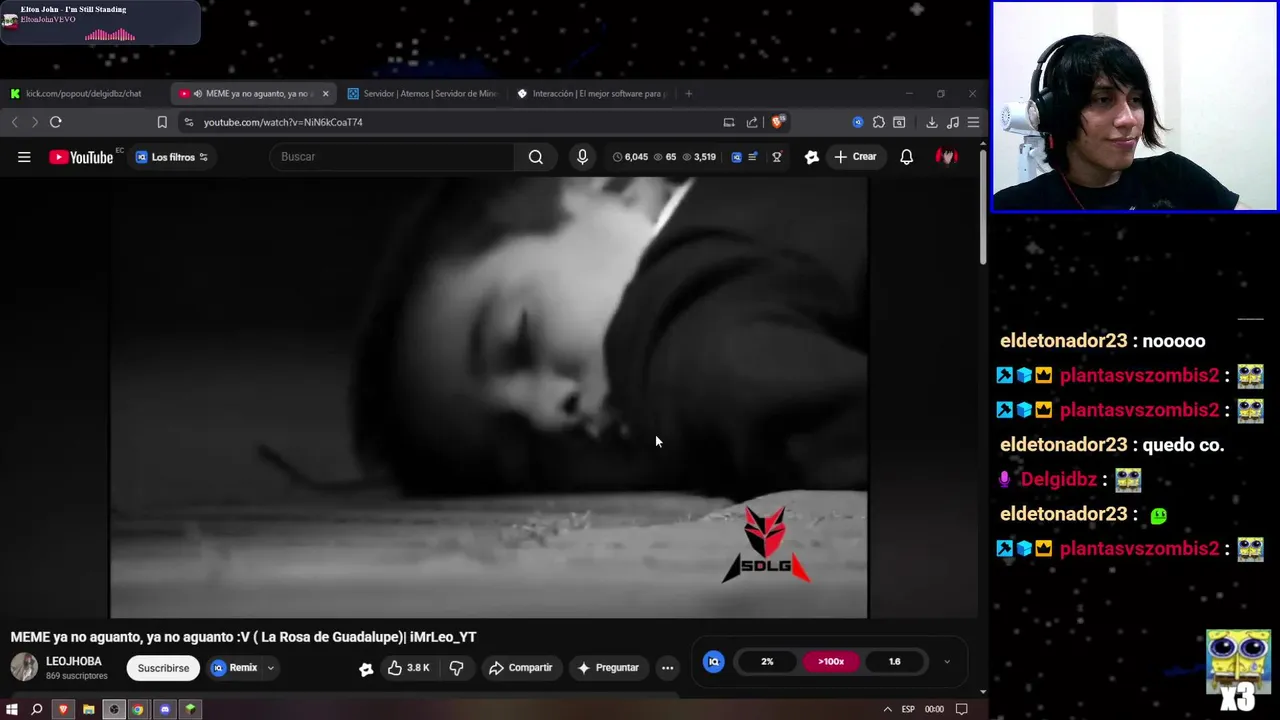
Task: Open the YouTube account avatar menu
Action: coord(946,157)
